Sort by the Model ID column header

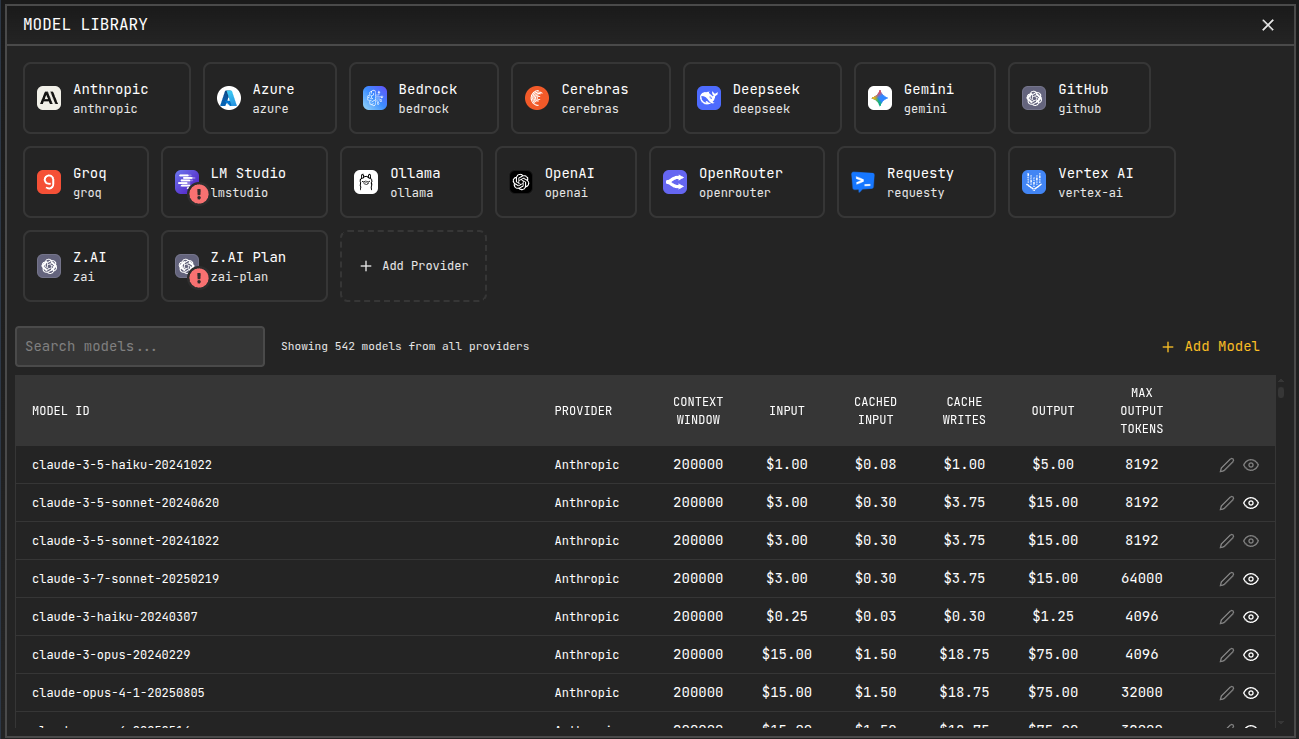click(61, 411)
